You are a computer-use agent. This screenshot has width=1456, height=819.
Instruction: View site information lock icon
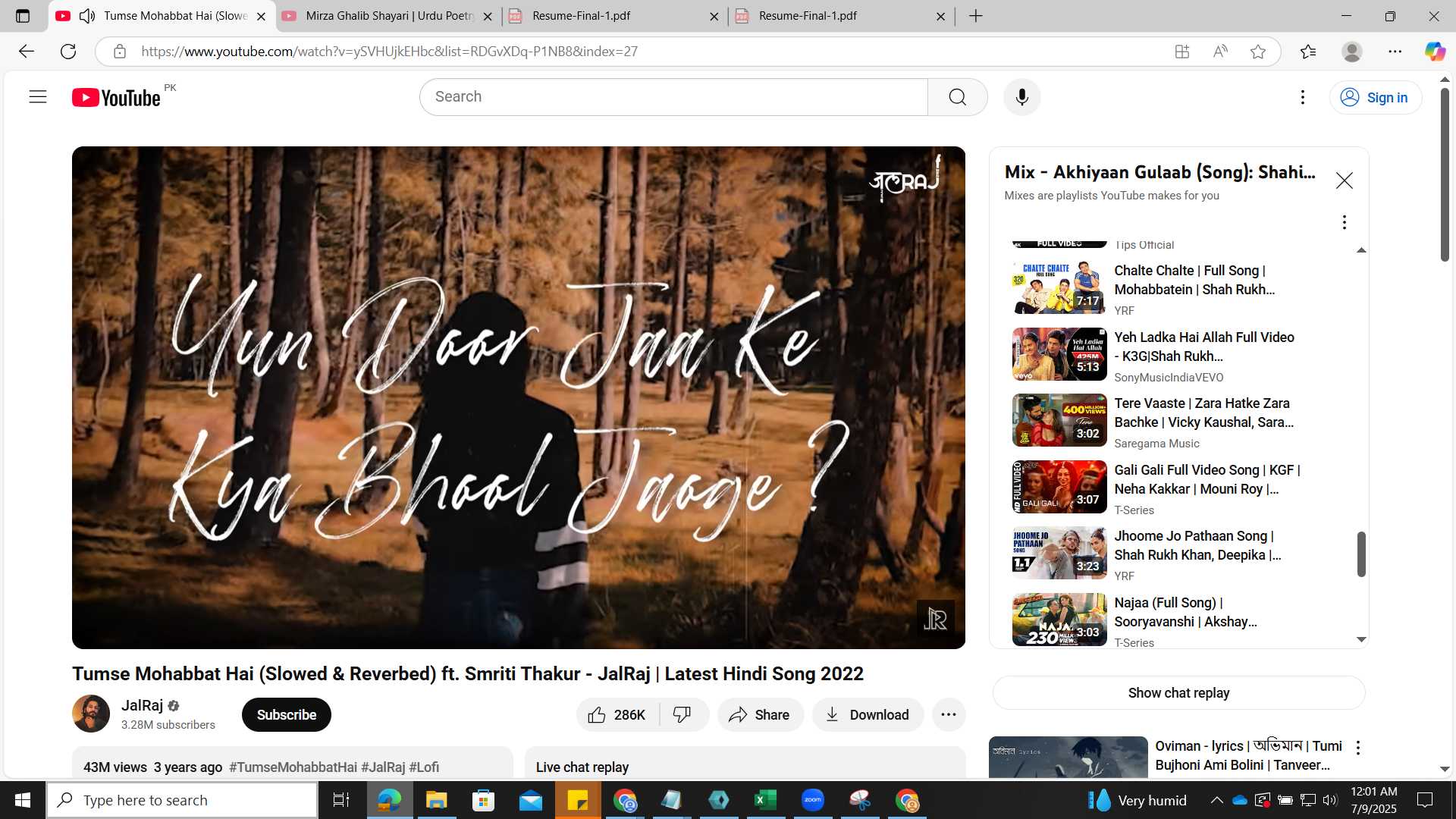point(119,52)
